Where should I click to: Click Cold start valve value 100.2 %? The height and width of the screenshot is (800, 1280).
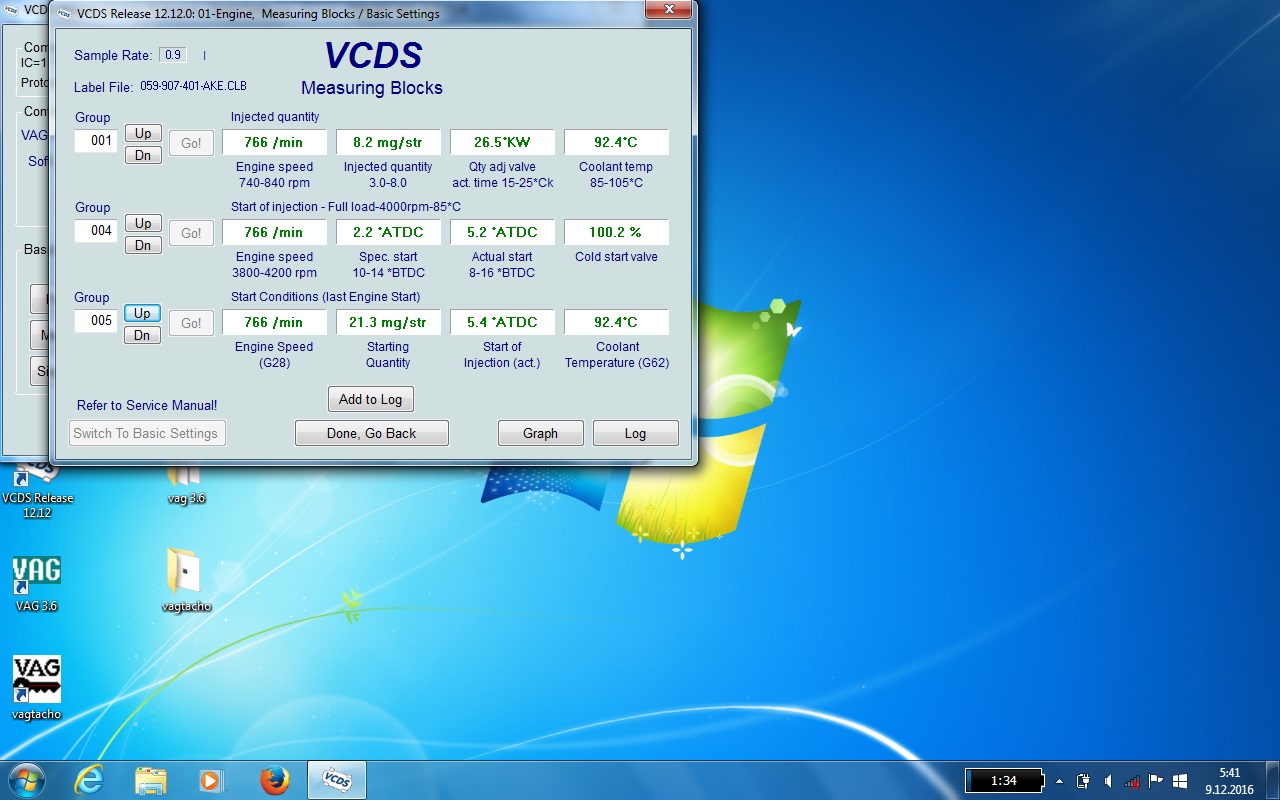(x=617, y=232)
